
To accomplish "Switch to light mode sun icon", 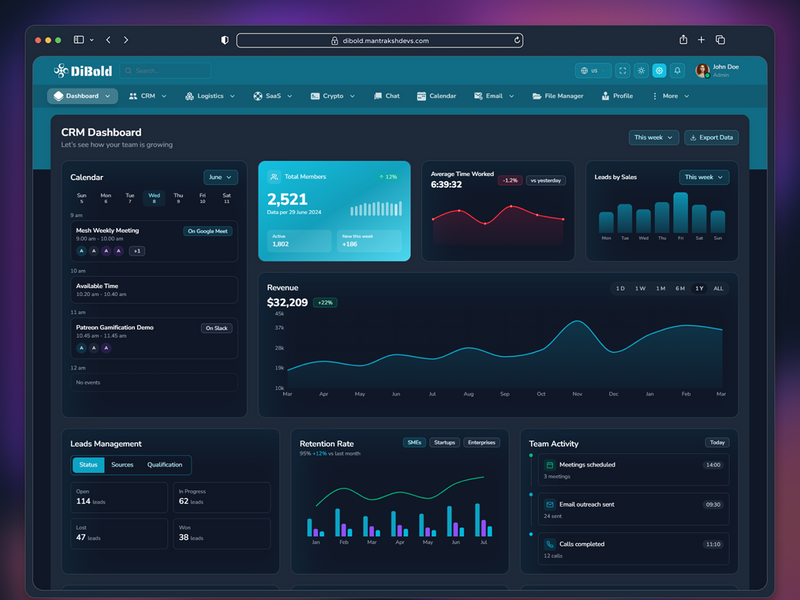I will point(641,71).
